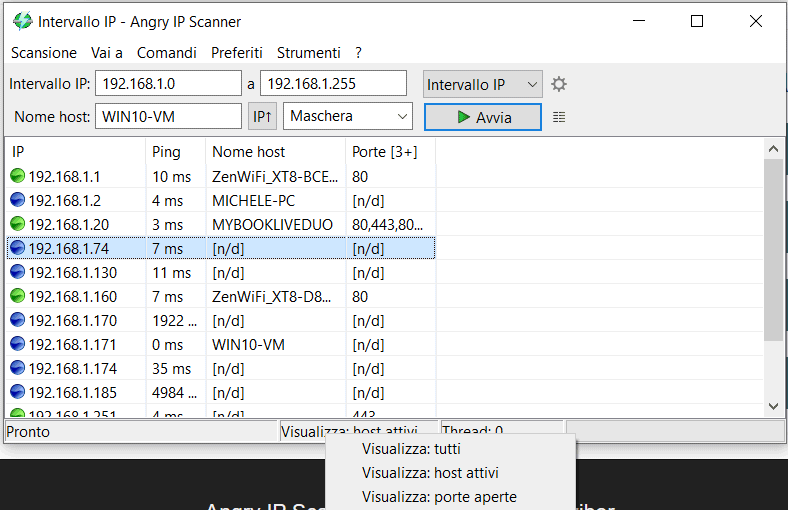Click blue status icon for 192.168.1.130

[18, 272]
